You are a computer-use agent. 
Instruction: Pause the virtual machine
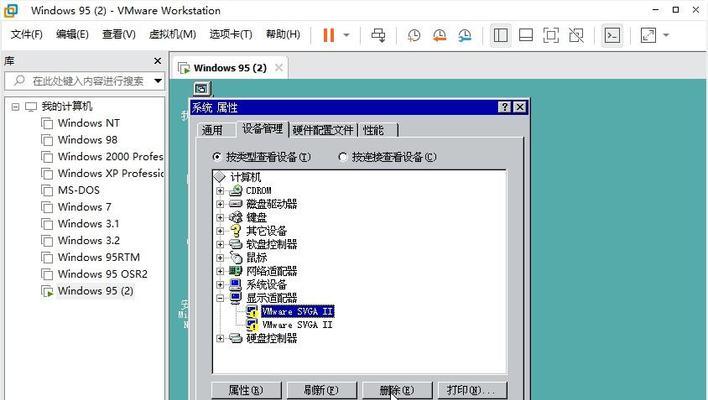point(329,35)
